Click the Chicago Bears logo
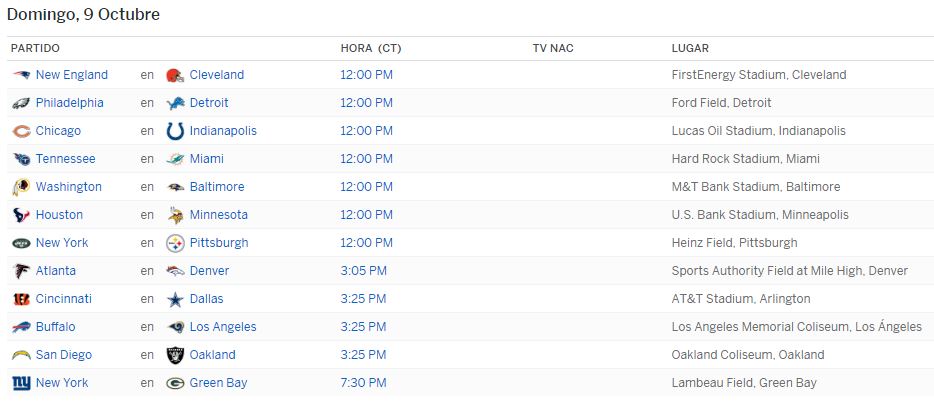934x401 pixels. pos(21,131)
